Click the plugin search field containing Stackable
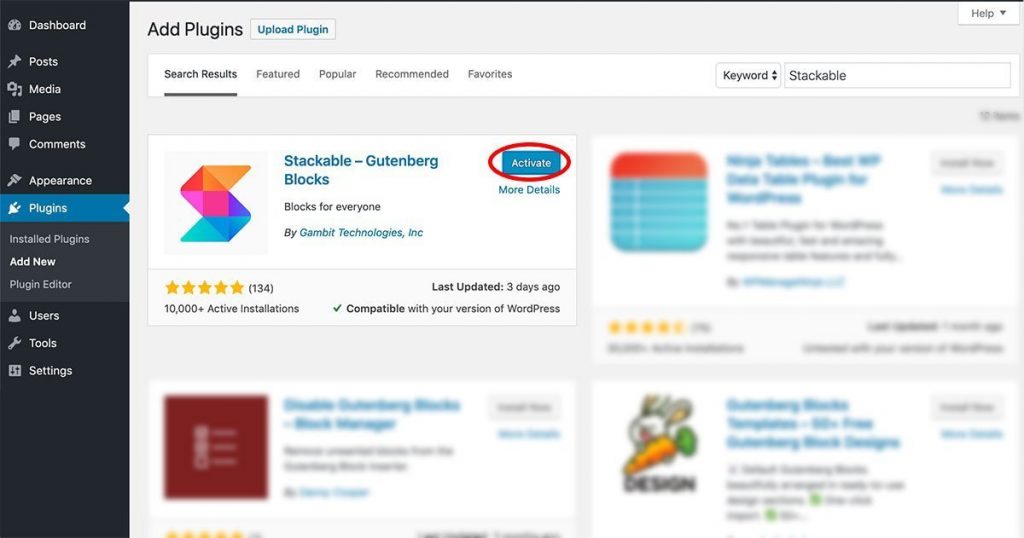1024x538 pixels. [x=897, y=75]
